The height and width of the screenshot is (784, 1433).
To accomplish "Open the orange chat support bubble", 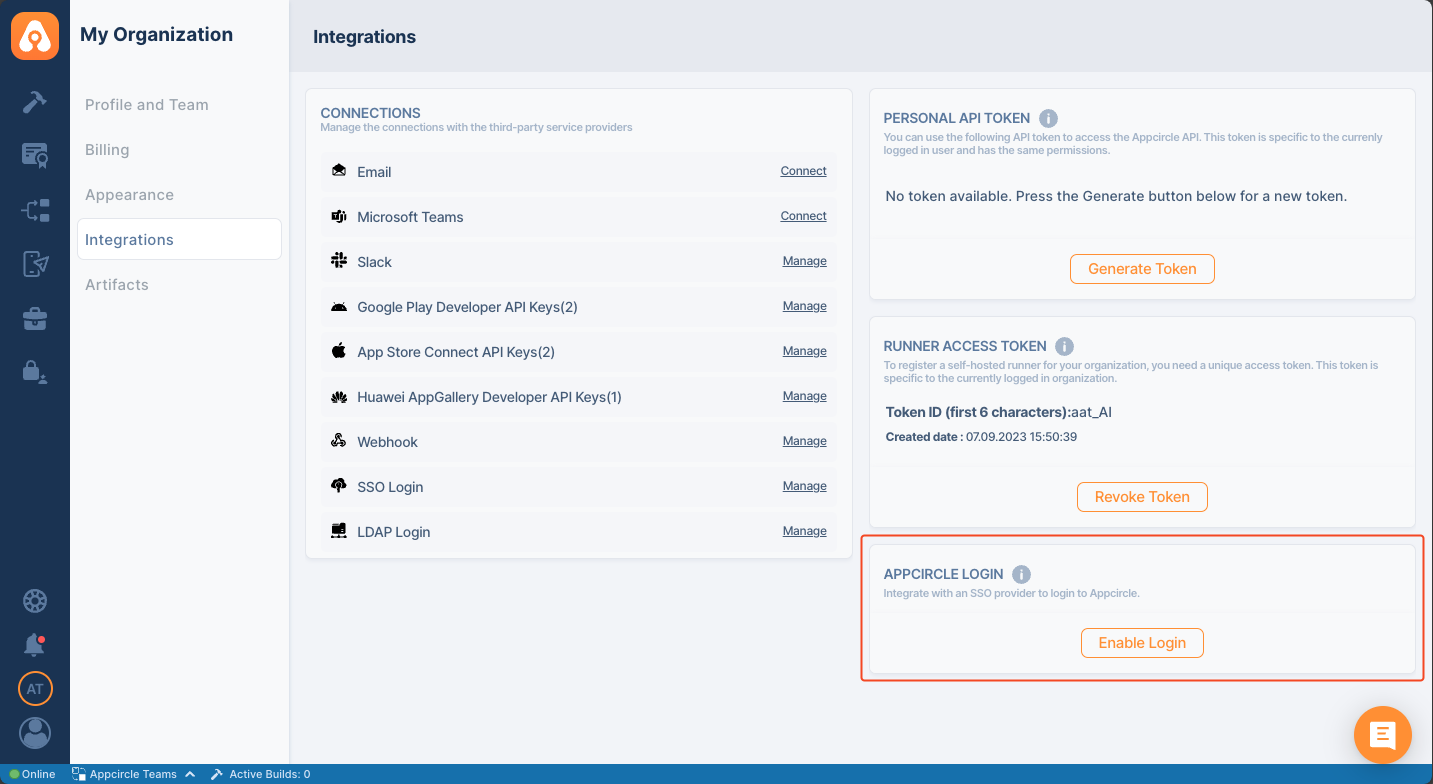I will (x=1382, y=735).
